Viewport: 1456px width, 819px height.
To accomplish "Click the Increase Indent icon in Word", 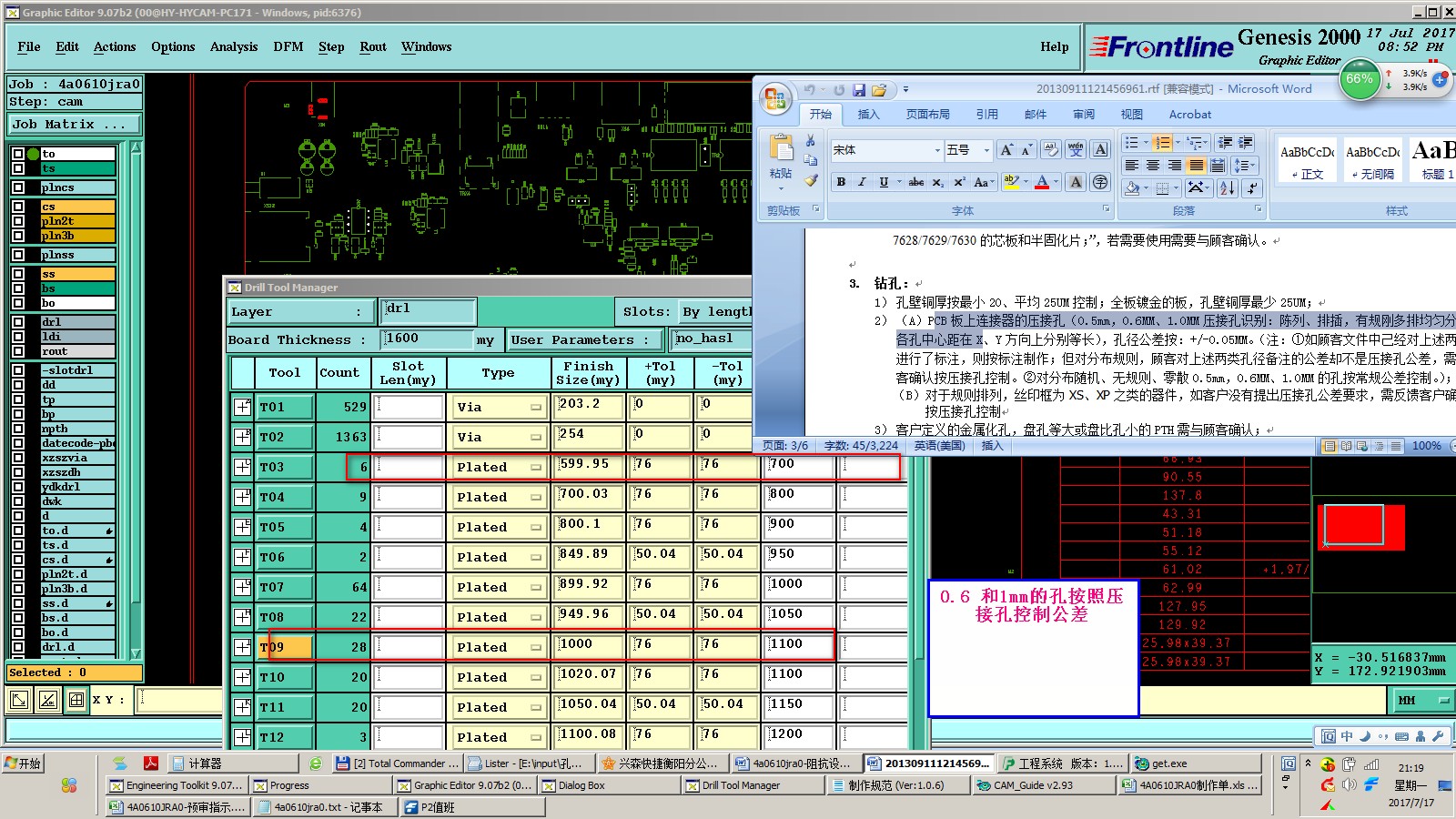I will click(1246, 143).
